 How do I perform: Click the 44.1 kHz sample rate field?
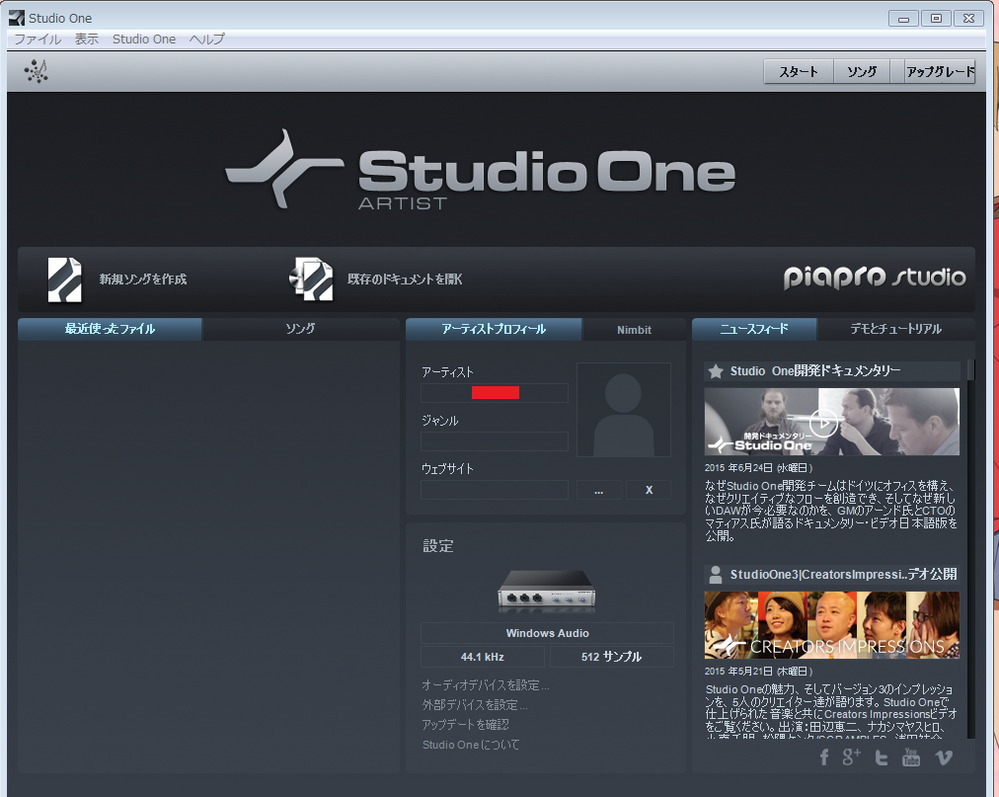coord(482,657)
